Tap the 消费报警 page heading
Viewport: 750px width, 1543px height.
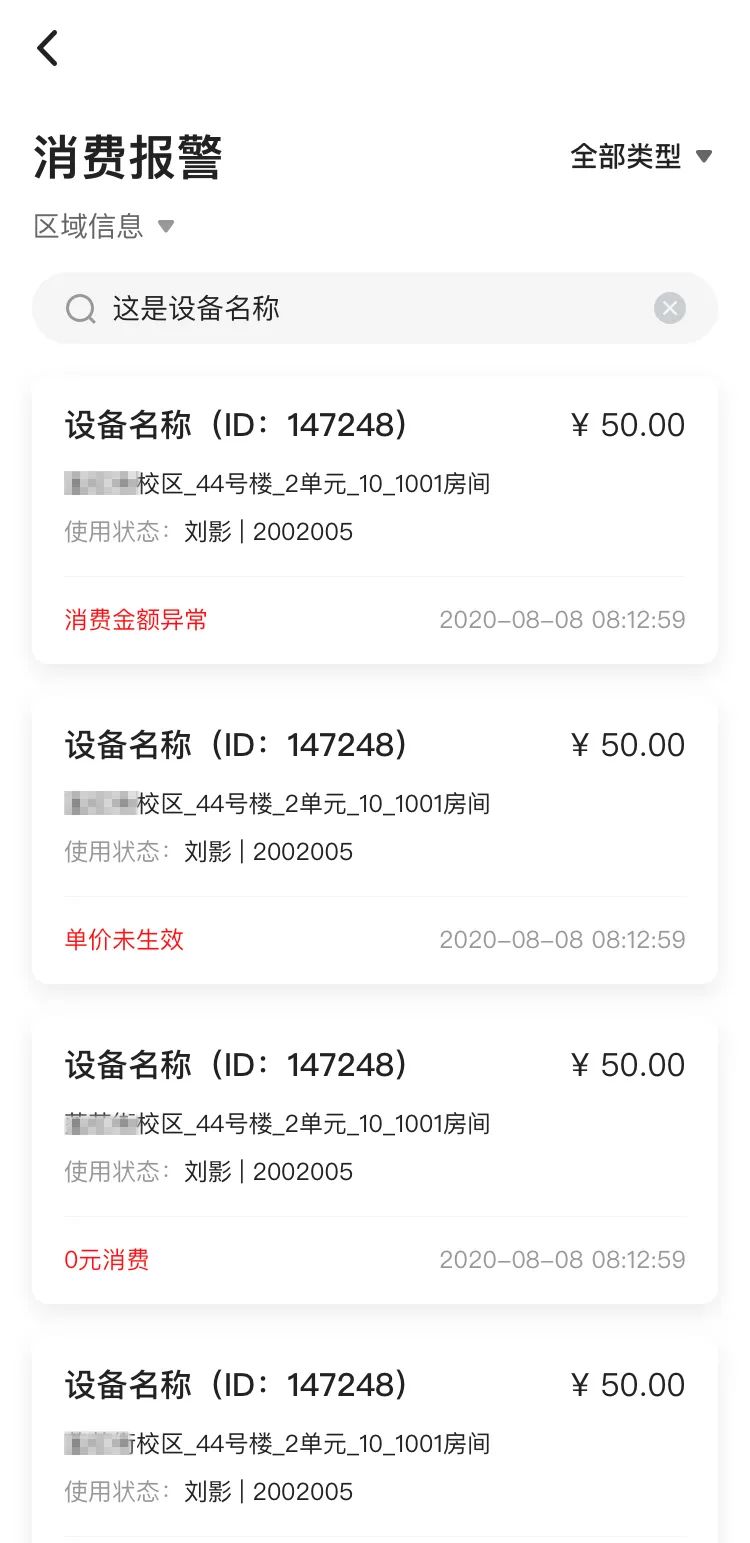[x=128, y=158]
